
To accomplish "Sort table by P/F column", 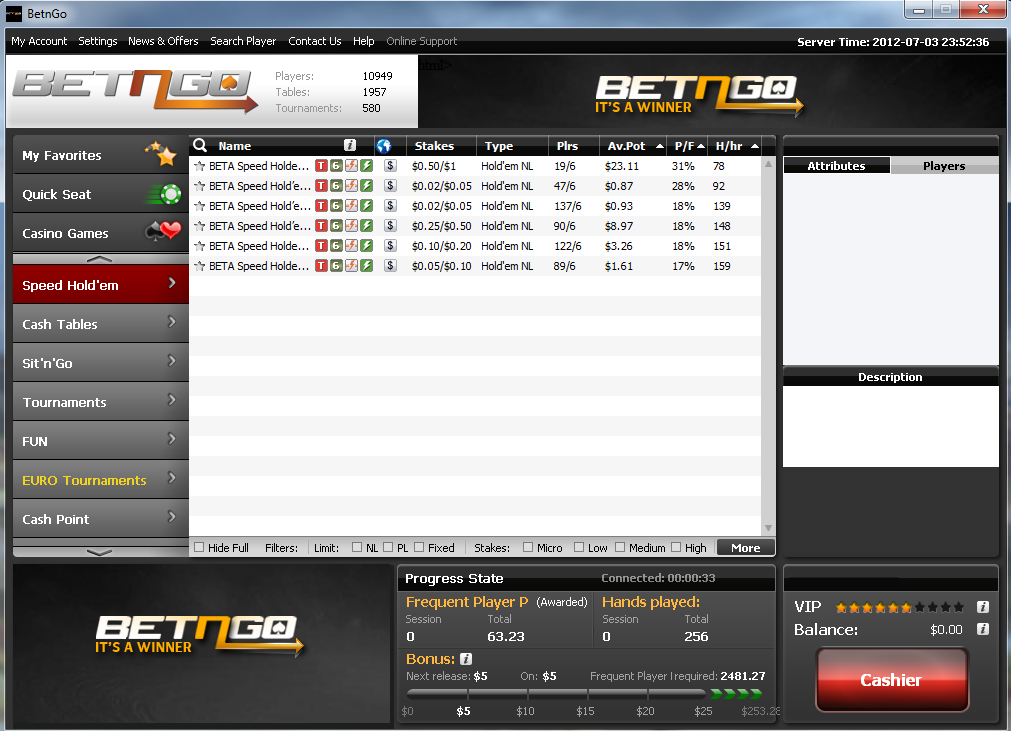I will 688,146.
